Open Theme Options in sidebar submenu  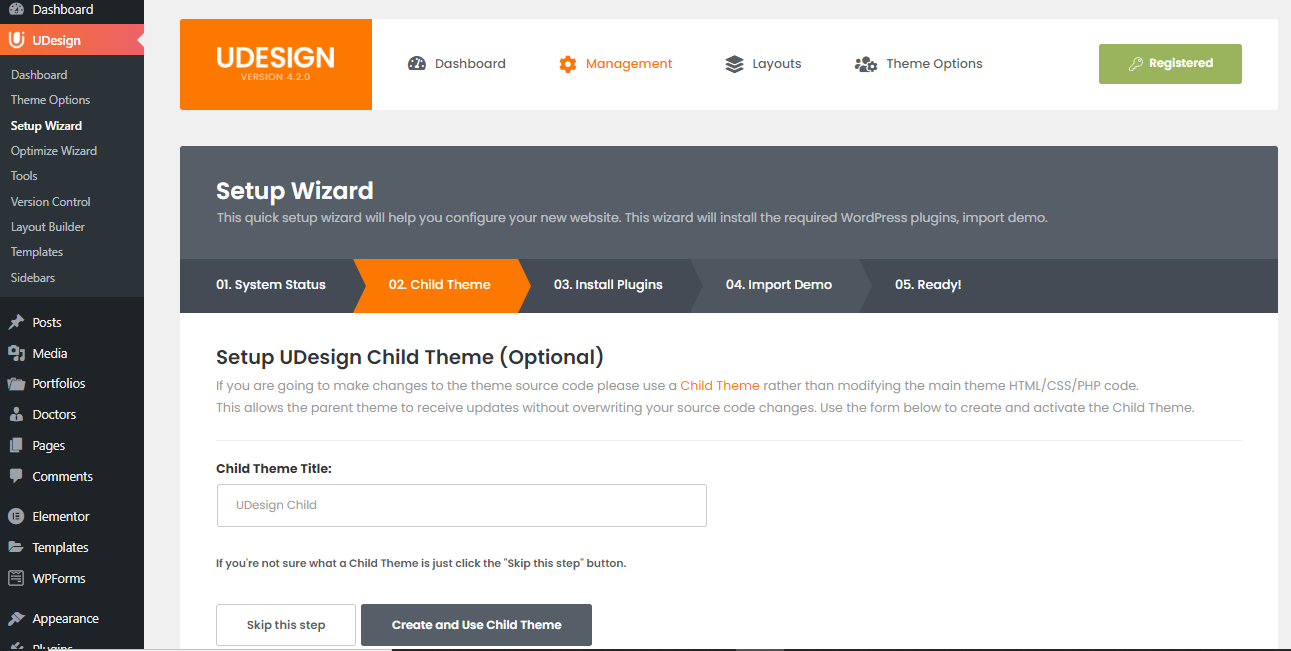click(x=50, y=100)
